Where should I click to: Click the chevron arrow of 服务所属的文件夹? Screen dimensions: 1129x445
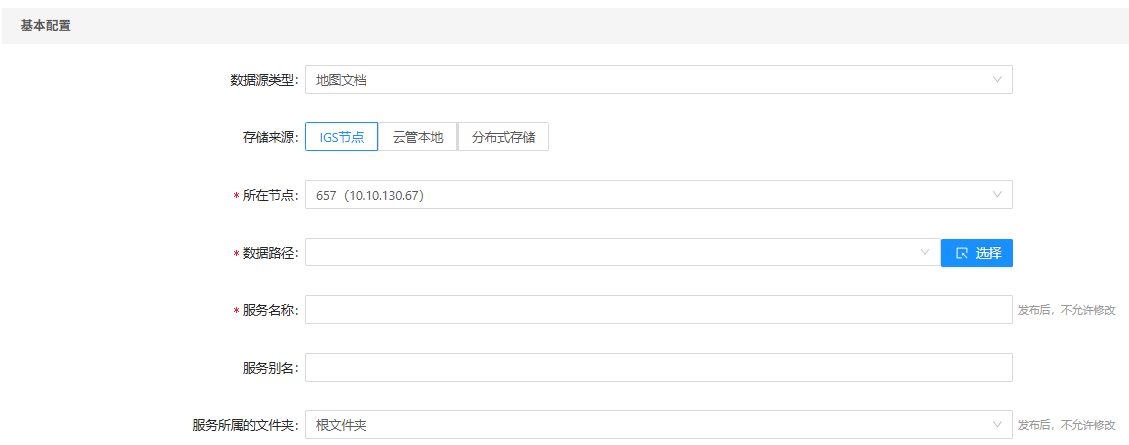997,425
